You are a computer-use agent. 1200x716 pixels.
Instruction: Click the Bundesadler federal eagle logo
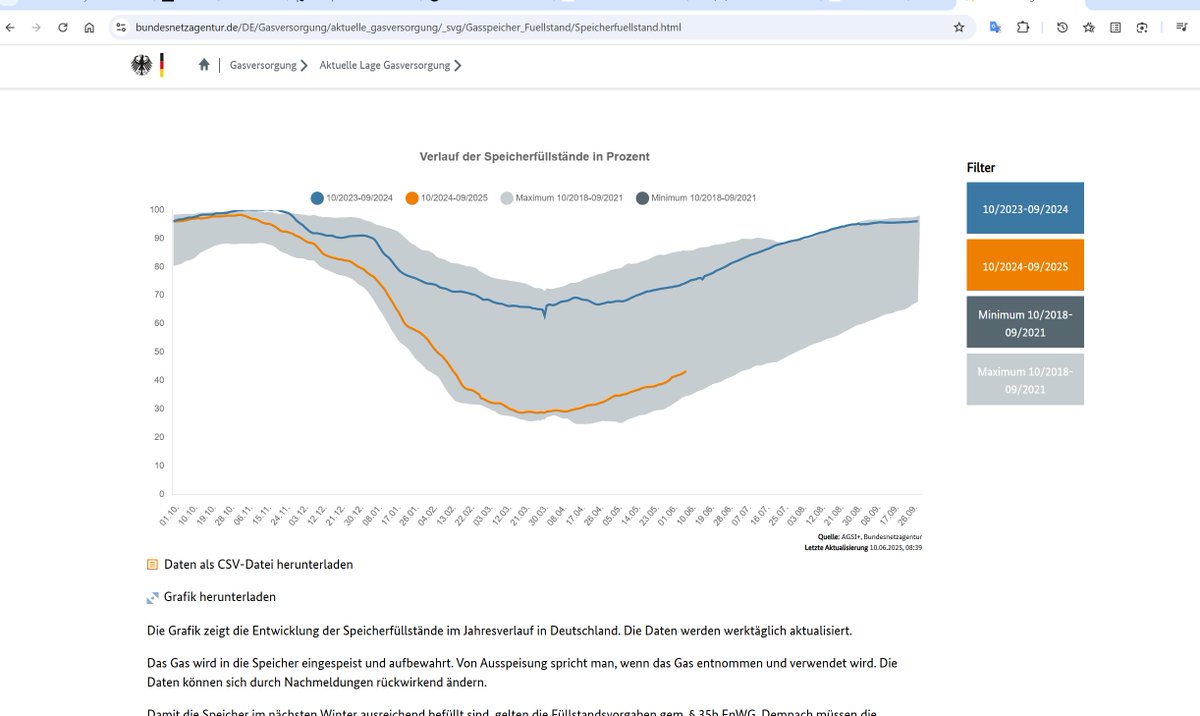point(142,66)
